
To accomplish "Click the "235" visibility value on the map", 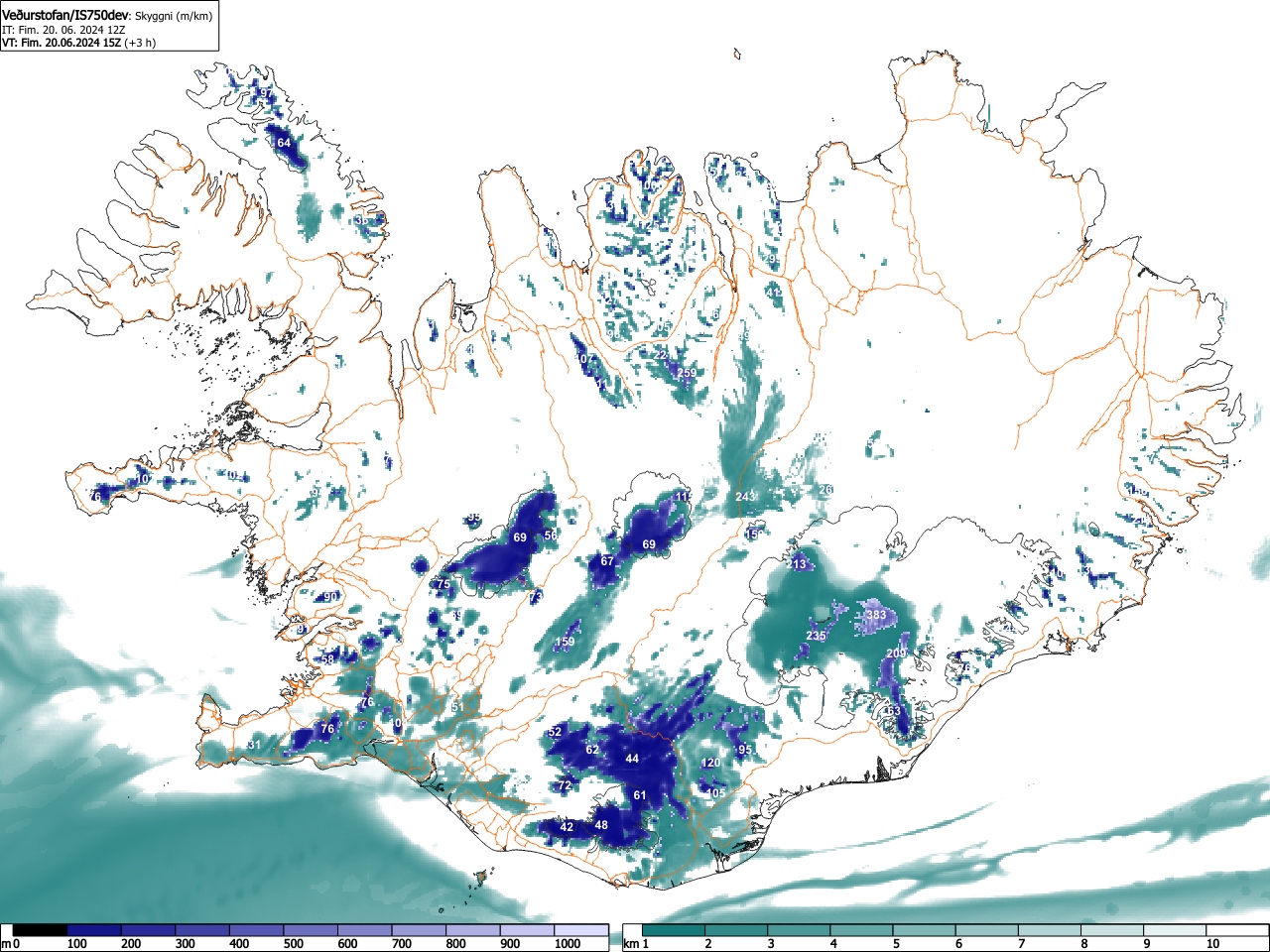I will coord(816,636).
